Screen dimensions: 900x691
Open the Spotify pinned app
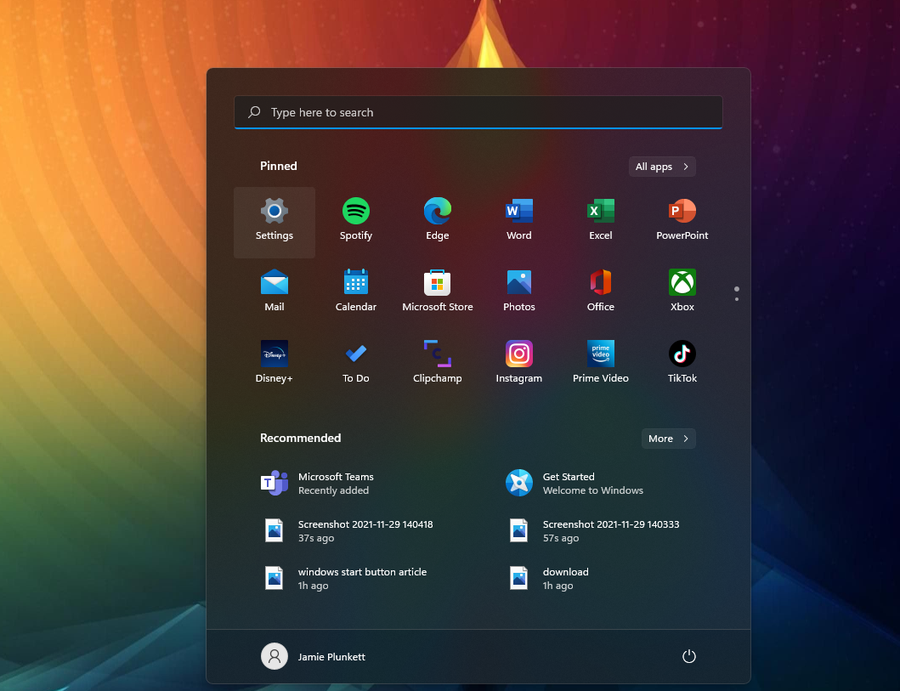356,212
